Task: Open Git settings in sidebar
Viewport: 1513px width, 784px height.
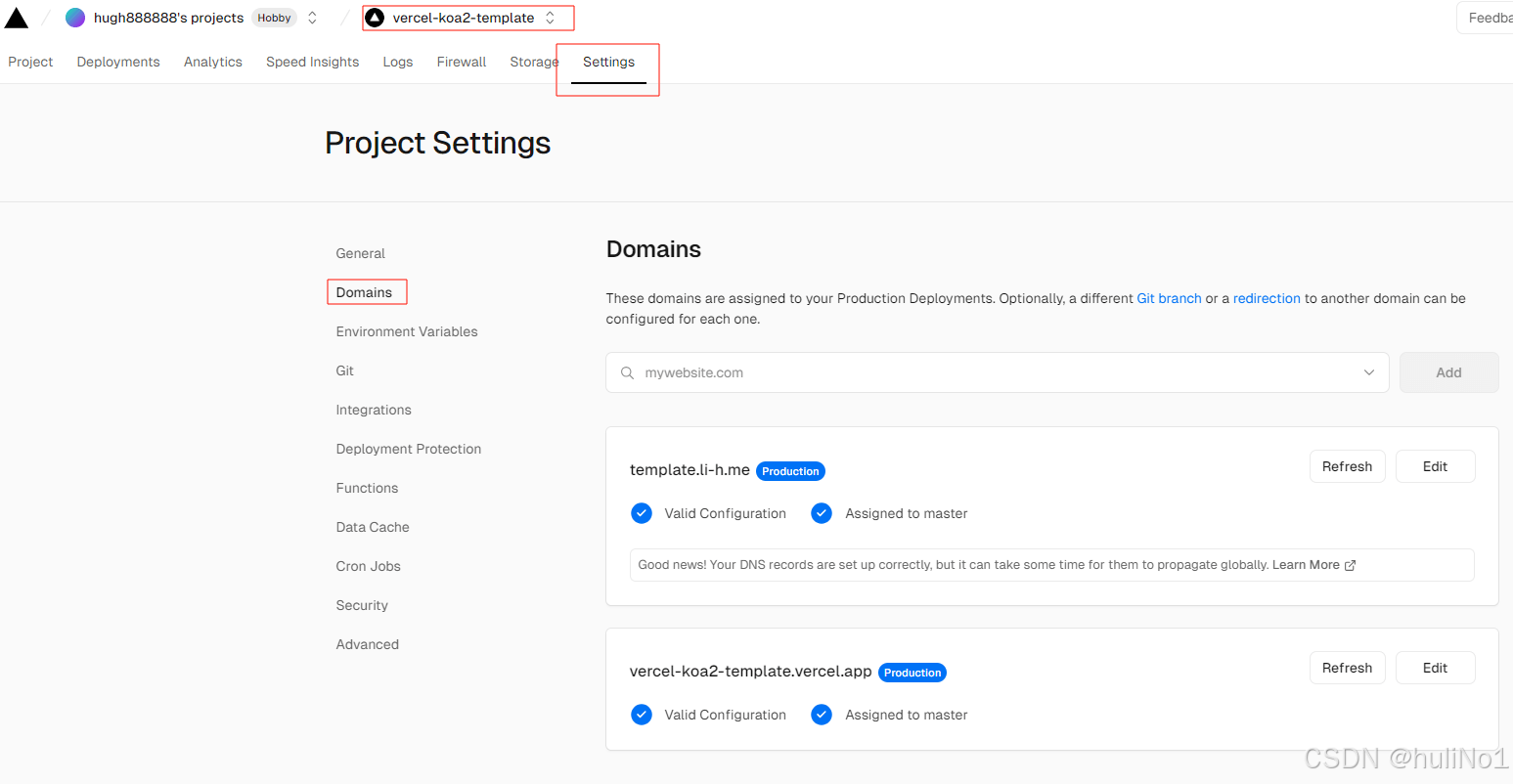Action: [x=345, y=370]
